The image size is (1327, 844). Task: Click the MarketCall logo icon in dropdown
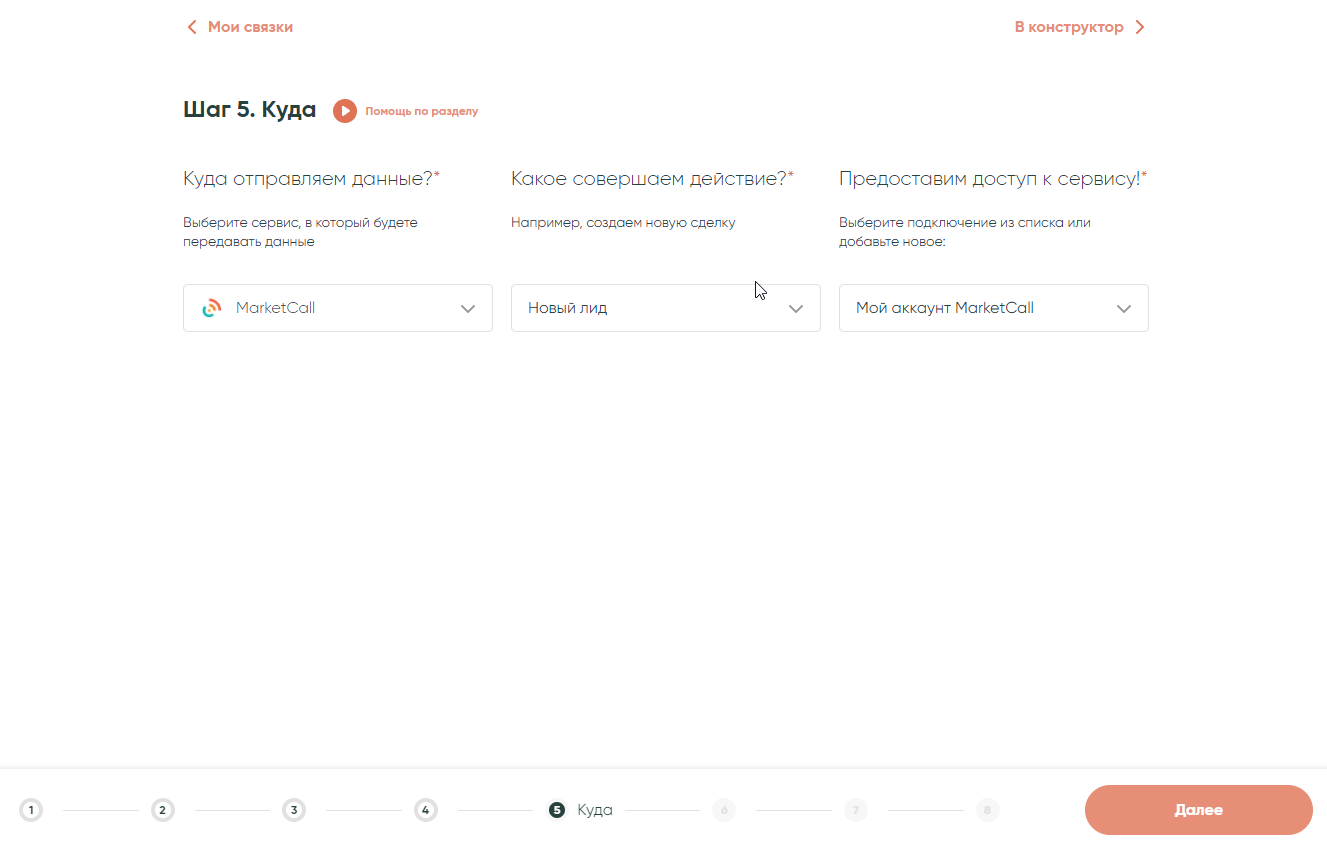point(211,309)
